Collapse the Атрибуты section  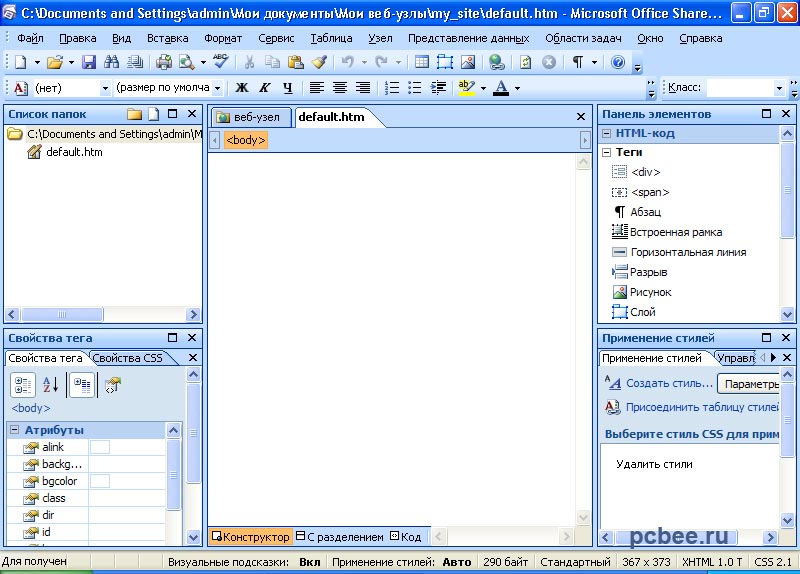click(14, 430)
